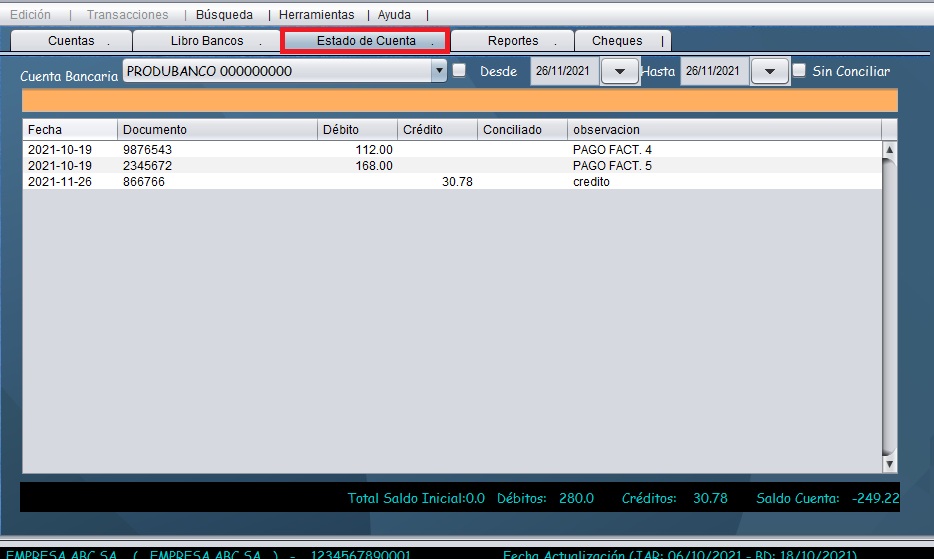Open the Búsqueda menu
This screenshot has height=559, width=934.
click(x=224, y=15)
